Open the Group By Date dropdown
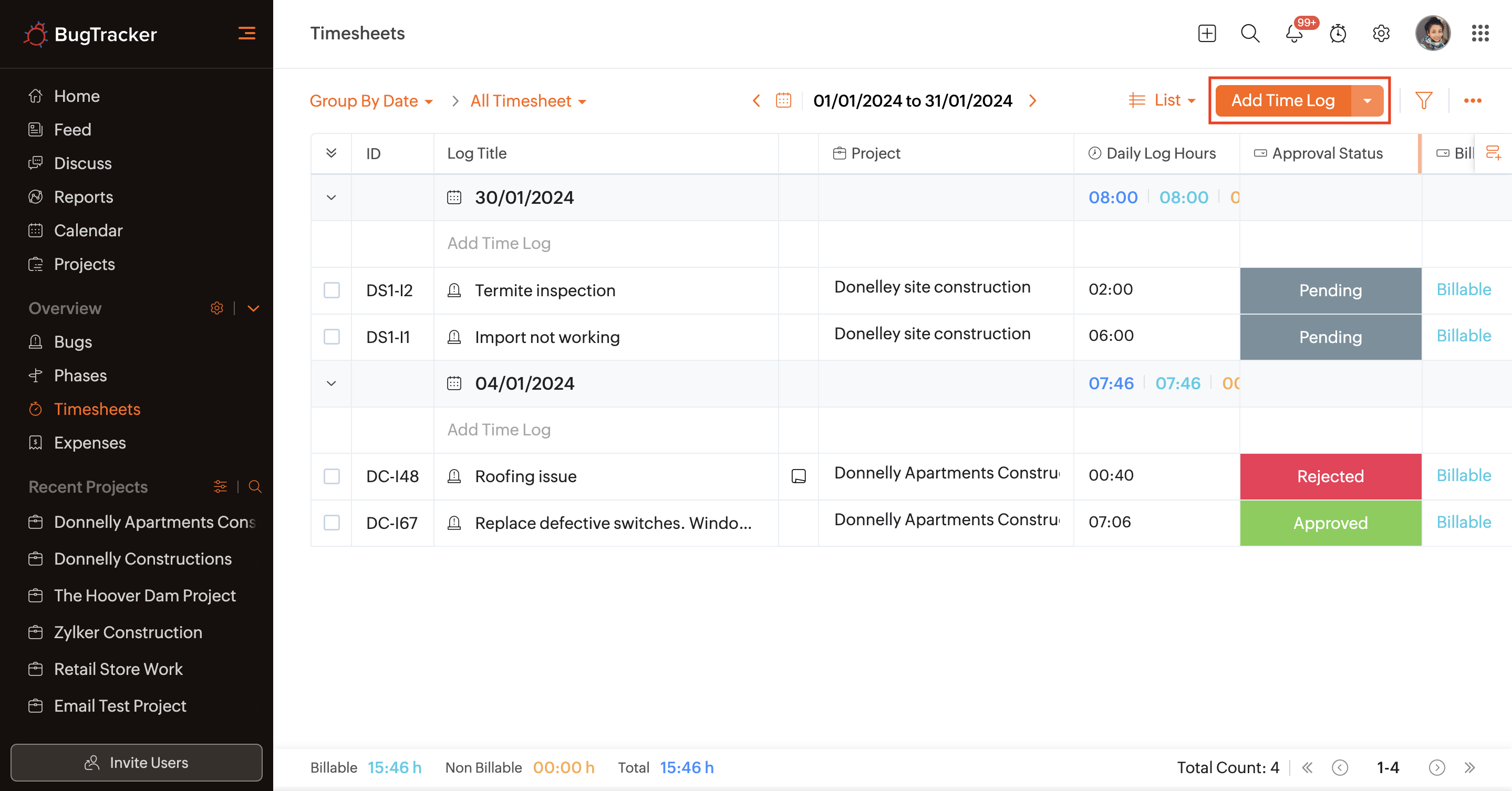The height and width of the screenshot is (791, 1512). tap(371, 101)
